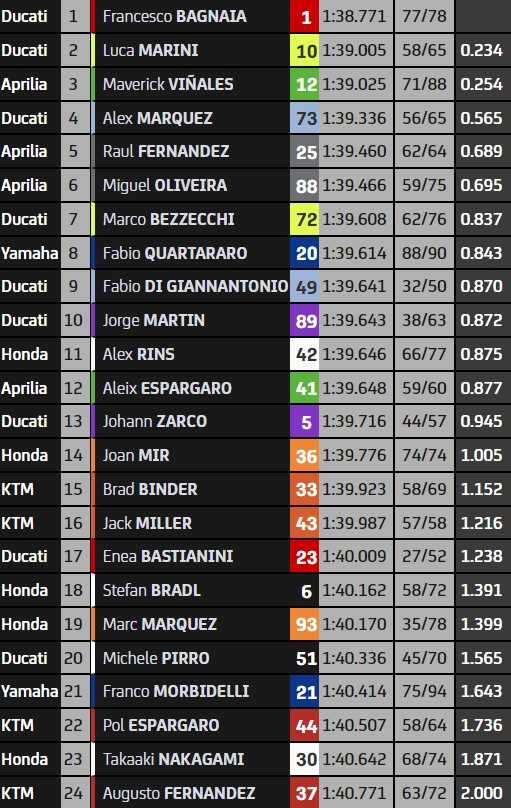
Task: Select Maverick Viñales' green number 12 badge
Action: click(304, 85)
